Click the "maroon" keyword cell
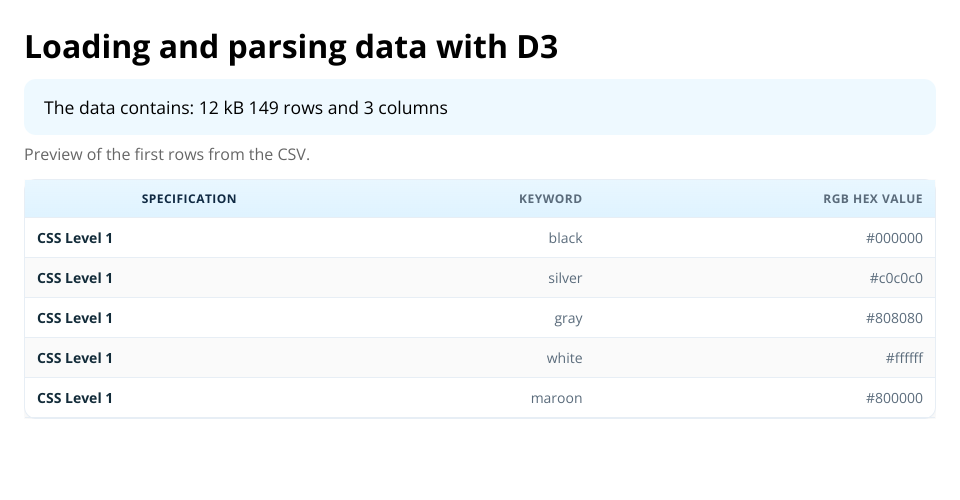This screenshot has width=960, height=500. click(x=556, y=398)
